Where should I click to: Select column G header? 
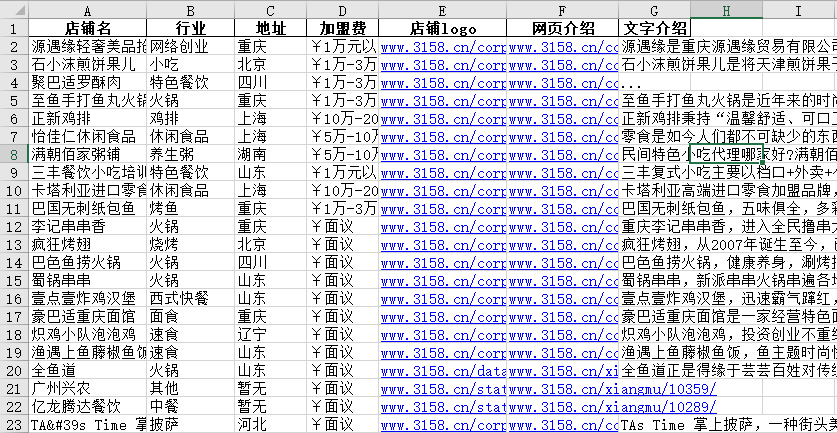coord(654,10)
